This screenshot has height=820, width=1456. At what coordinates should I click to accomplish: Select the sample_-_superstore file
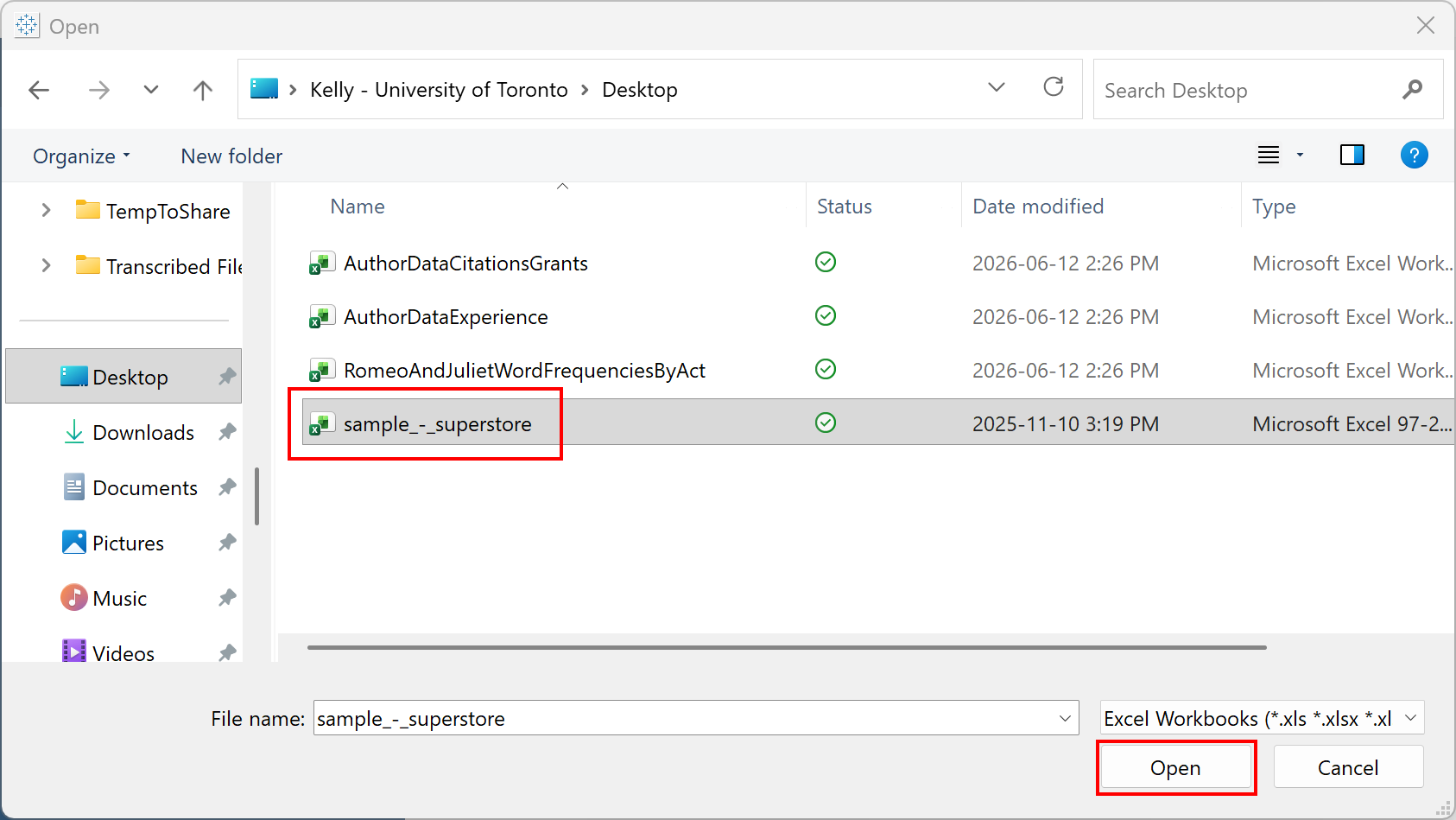[x=437, y=424]
